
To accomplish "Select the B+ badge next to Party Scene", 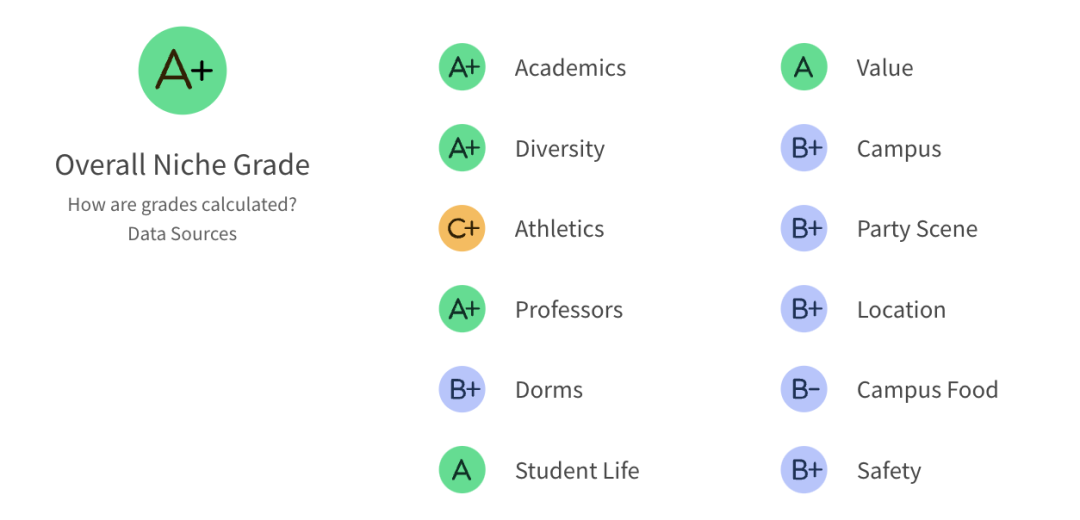I will click(x=804, y=229).
